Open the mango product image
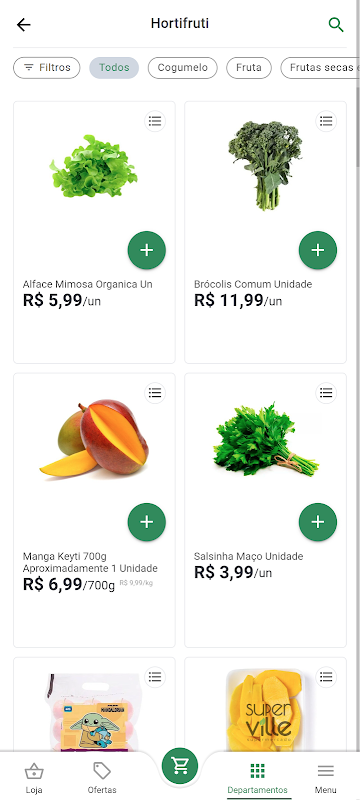 (x=94, y=439)
